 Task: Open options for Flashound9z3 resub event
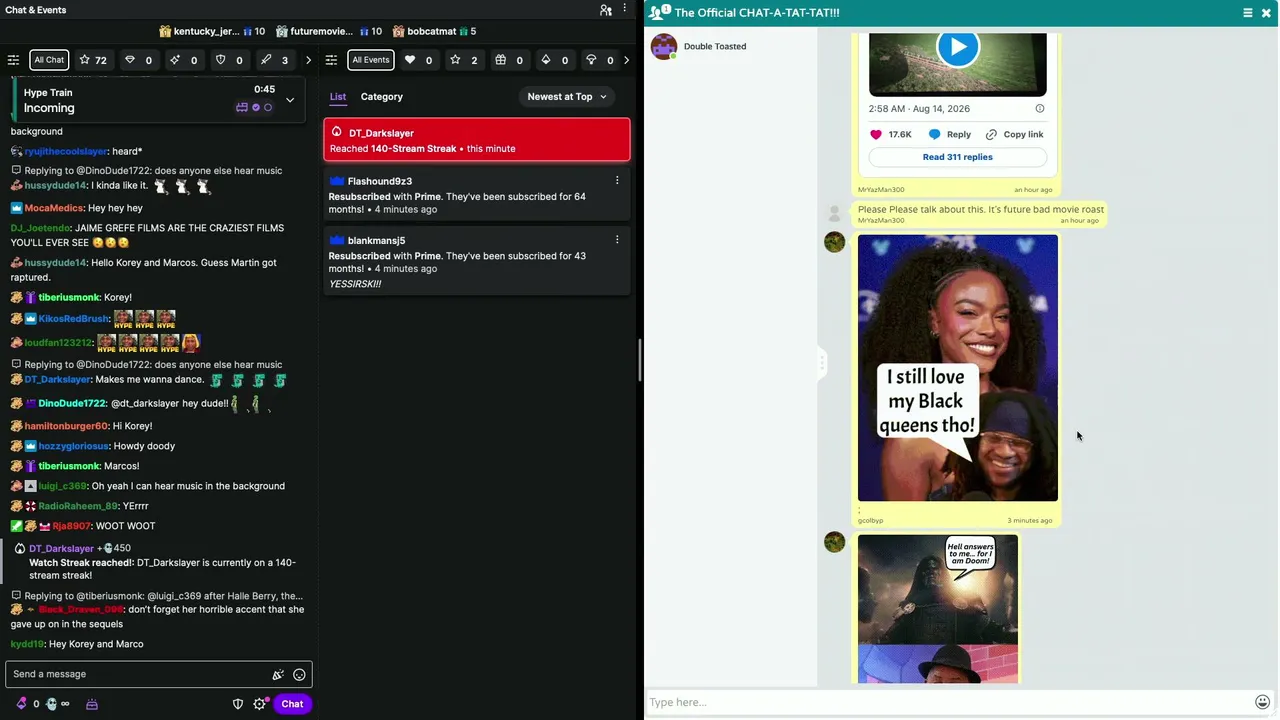[x=617, y=181]
